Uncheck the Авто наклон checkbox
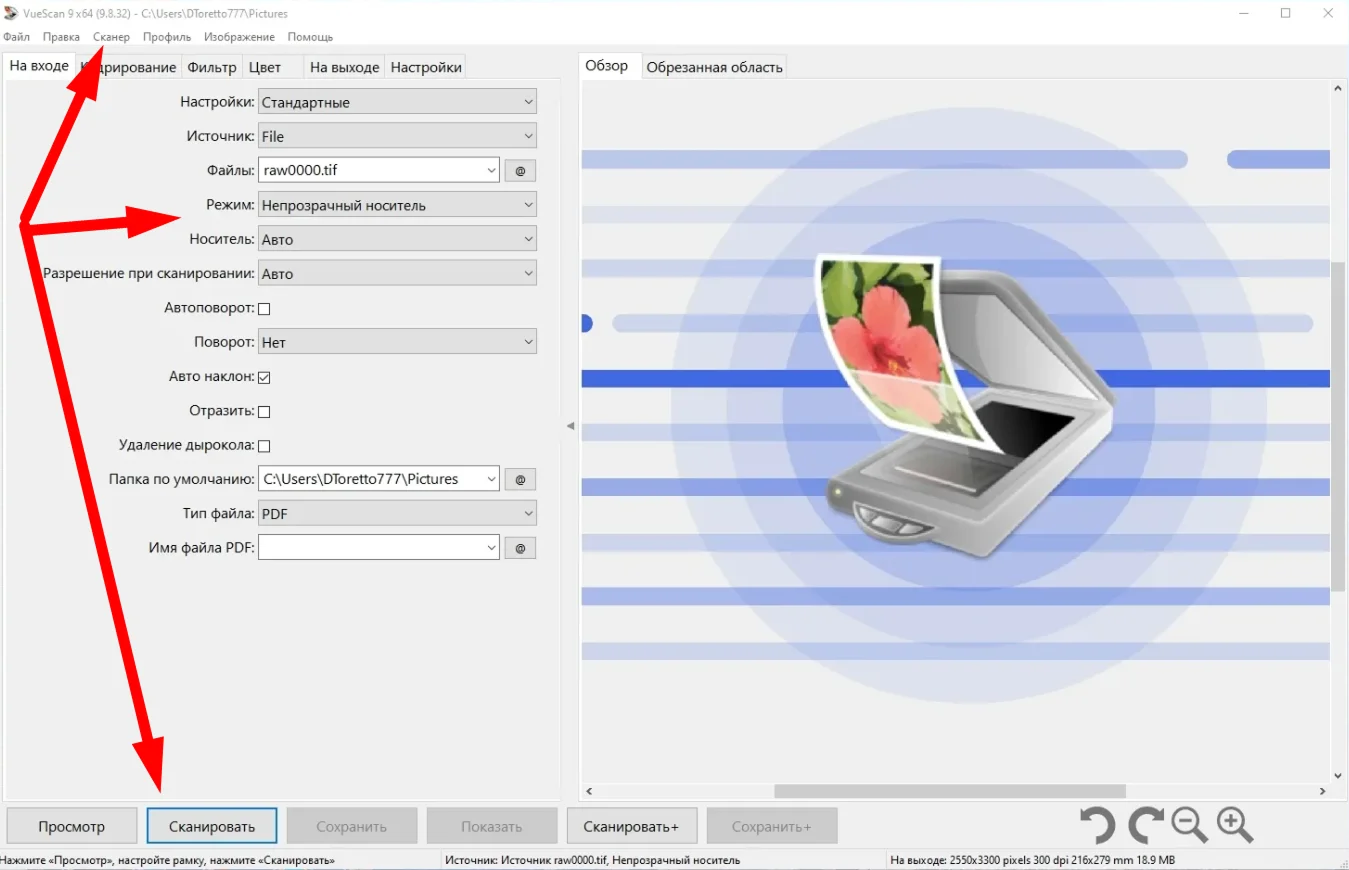1349x870 pixels. (x=265, y=378)
